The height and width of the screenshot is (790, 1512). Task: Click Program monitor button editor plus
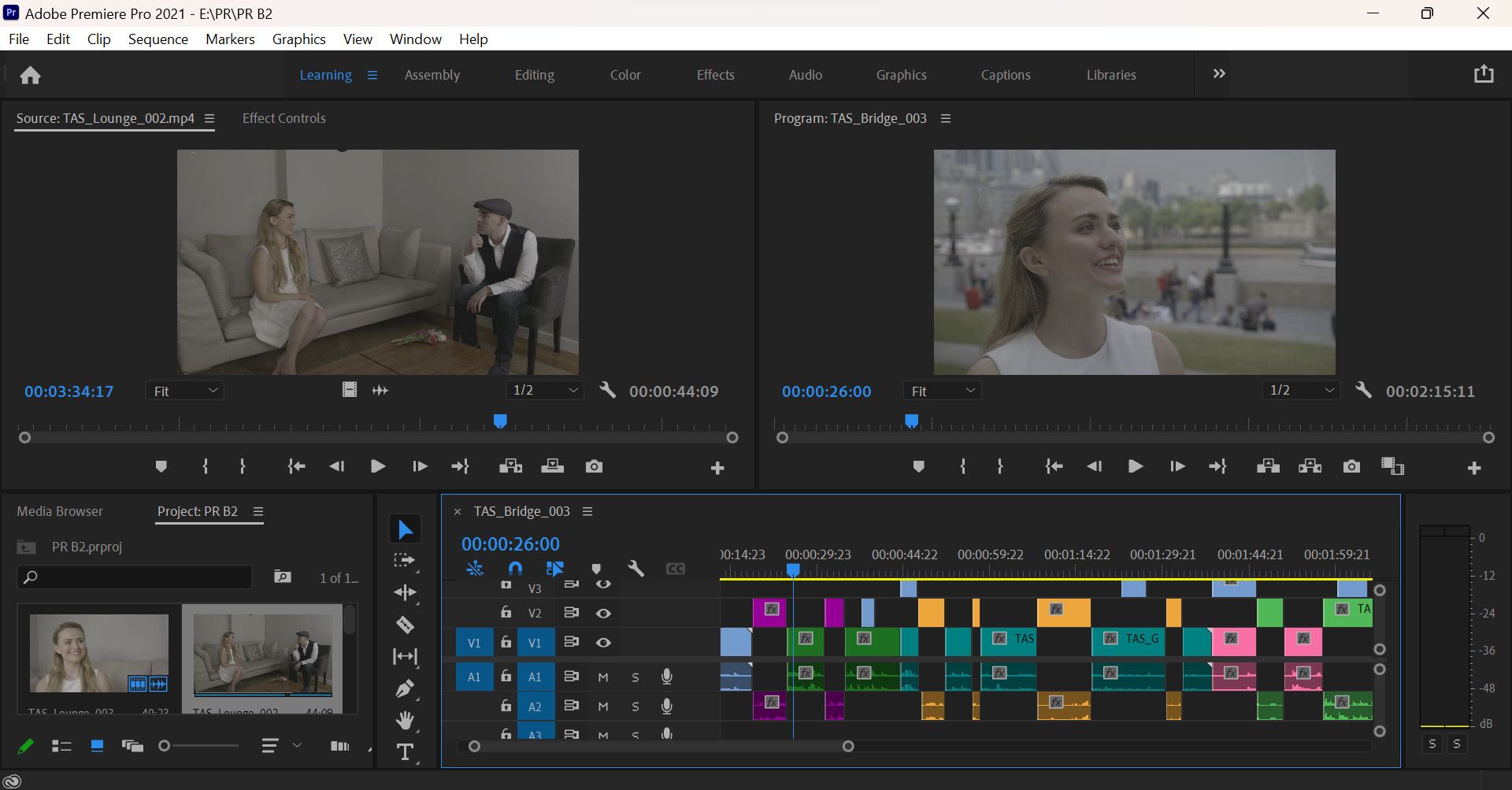[1474, 468]
